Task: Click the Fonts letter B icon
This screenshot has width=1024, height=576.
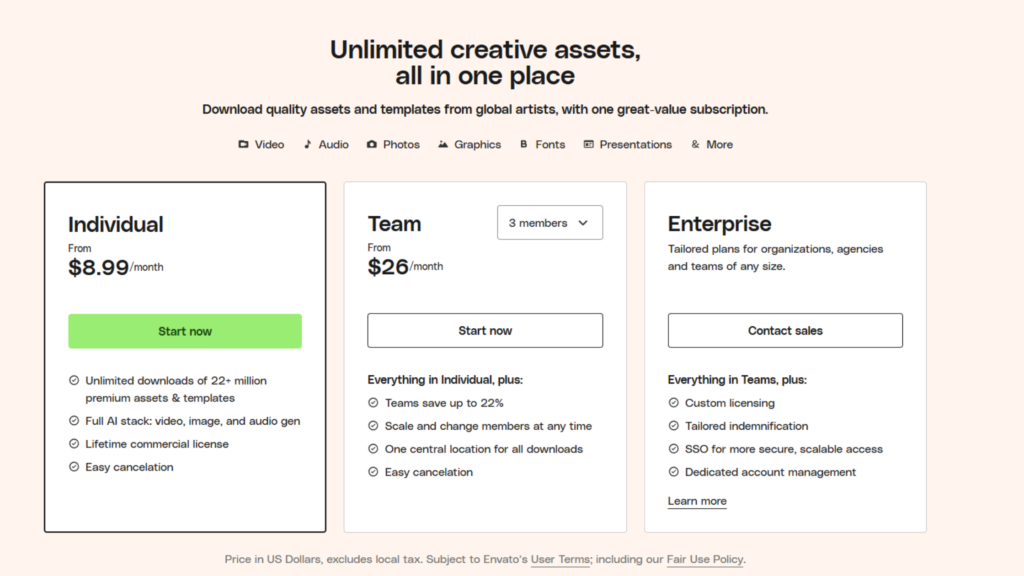Action: (523, 144)
